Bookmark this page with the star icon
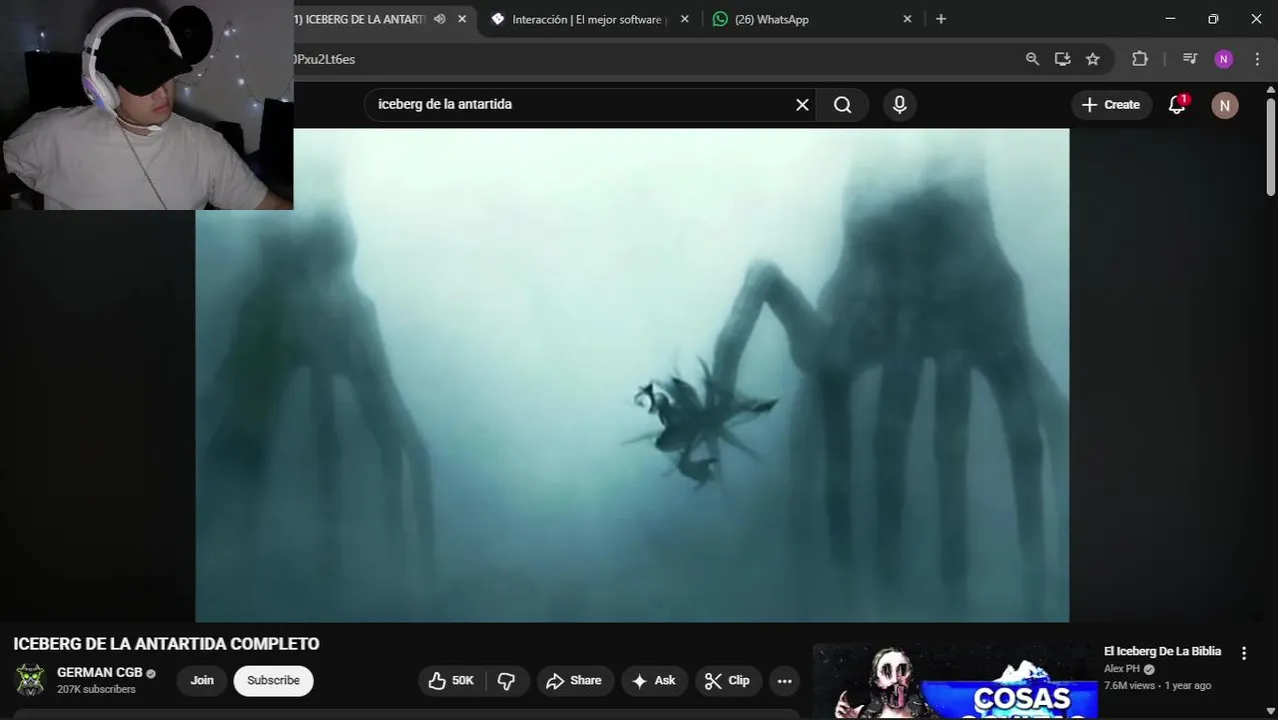 coord(1093,59)
